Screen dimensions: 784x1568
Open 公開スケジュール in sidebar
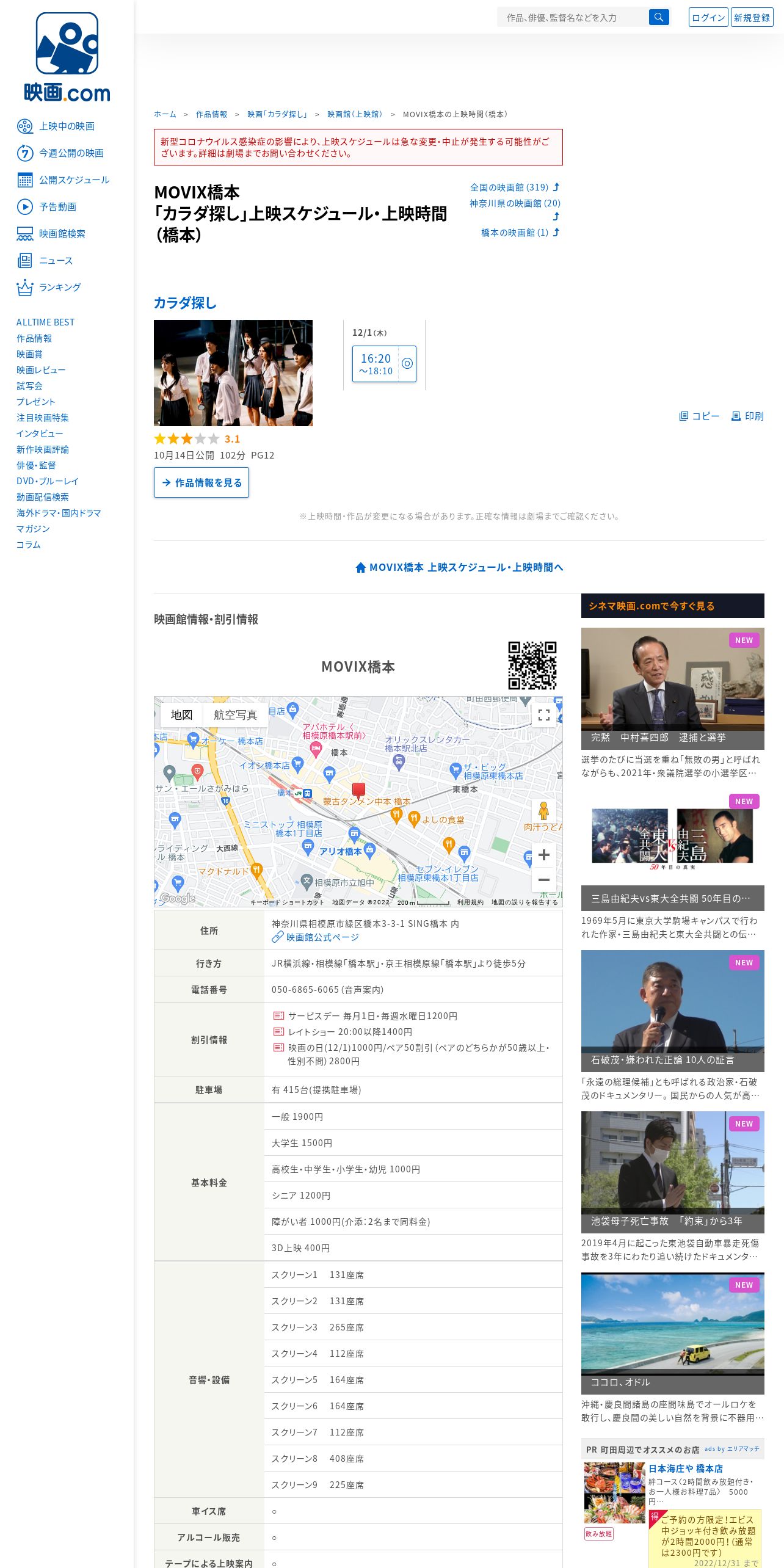[x=74, y=180]
